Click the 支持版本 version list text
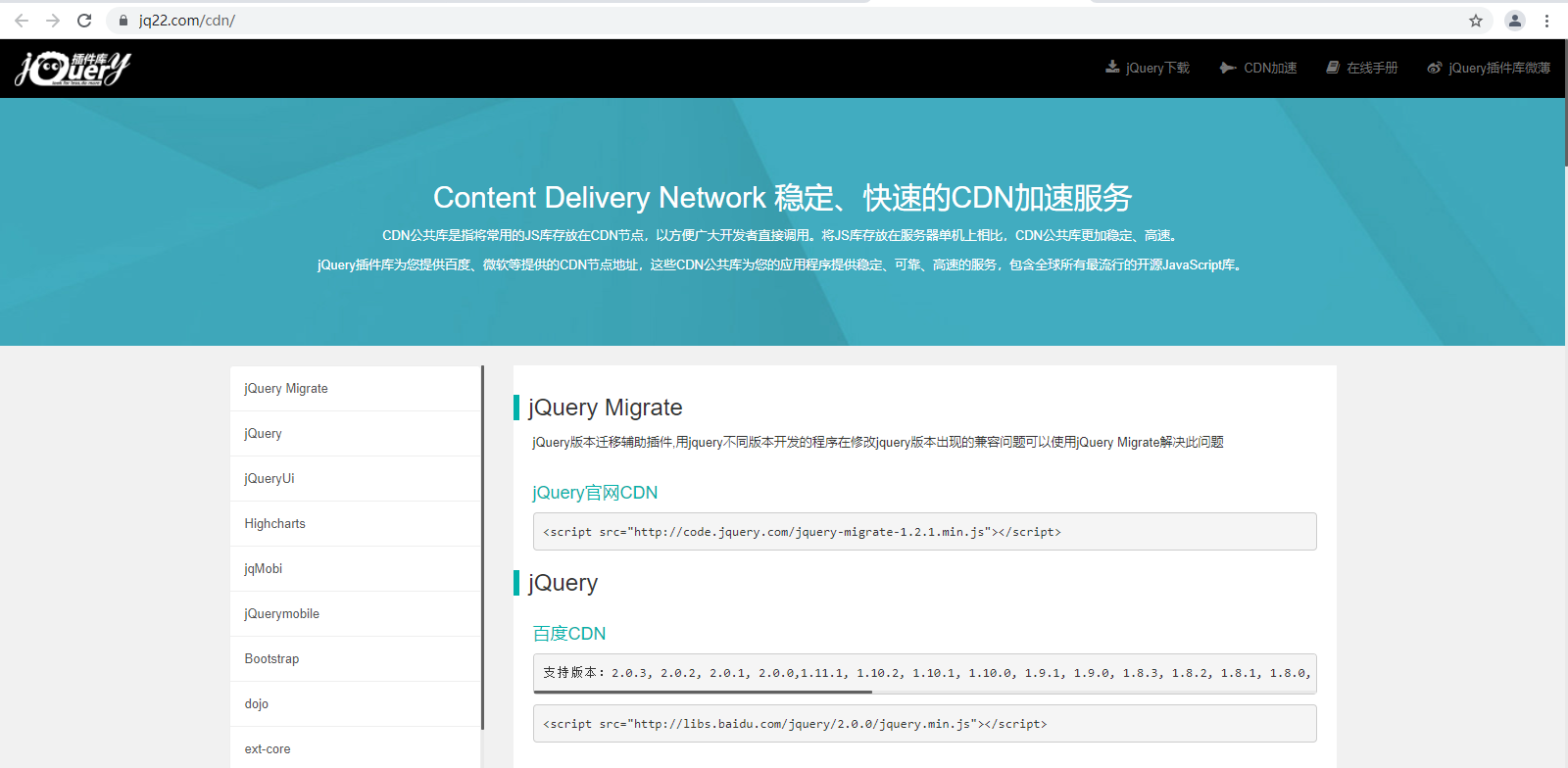 926,673
